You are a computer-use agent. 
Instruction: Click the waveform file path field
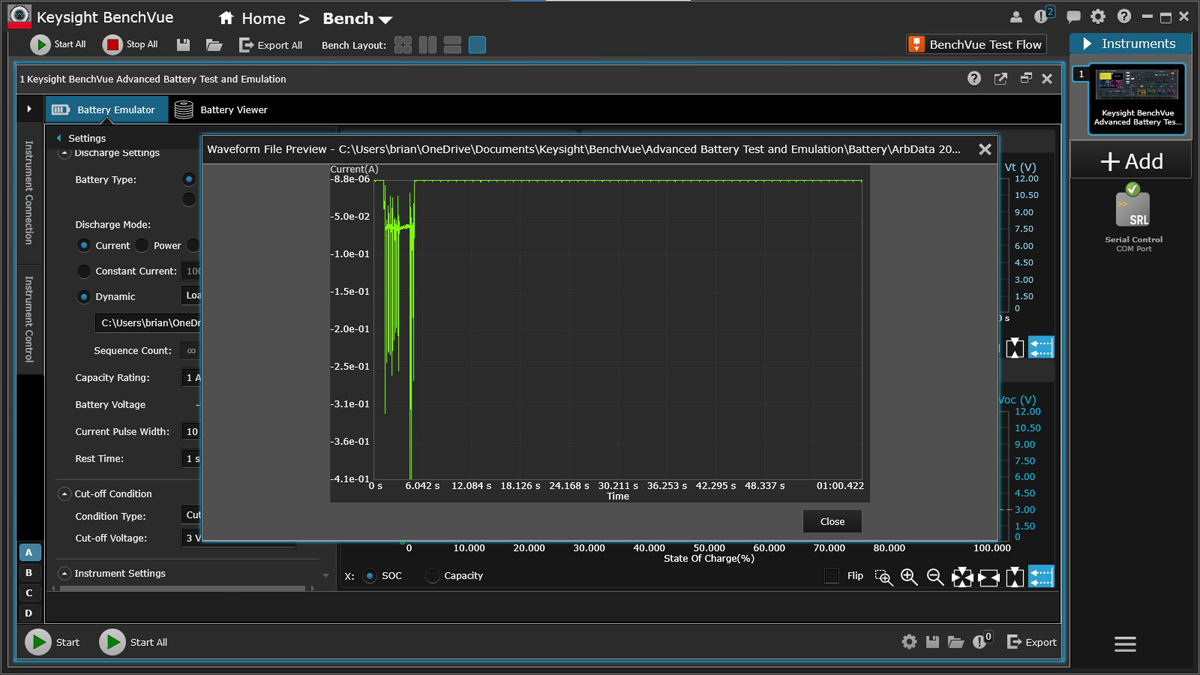tap(148, 323)
